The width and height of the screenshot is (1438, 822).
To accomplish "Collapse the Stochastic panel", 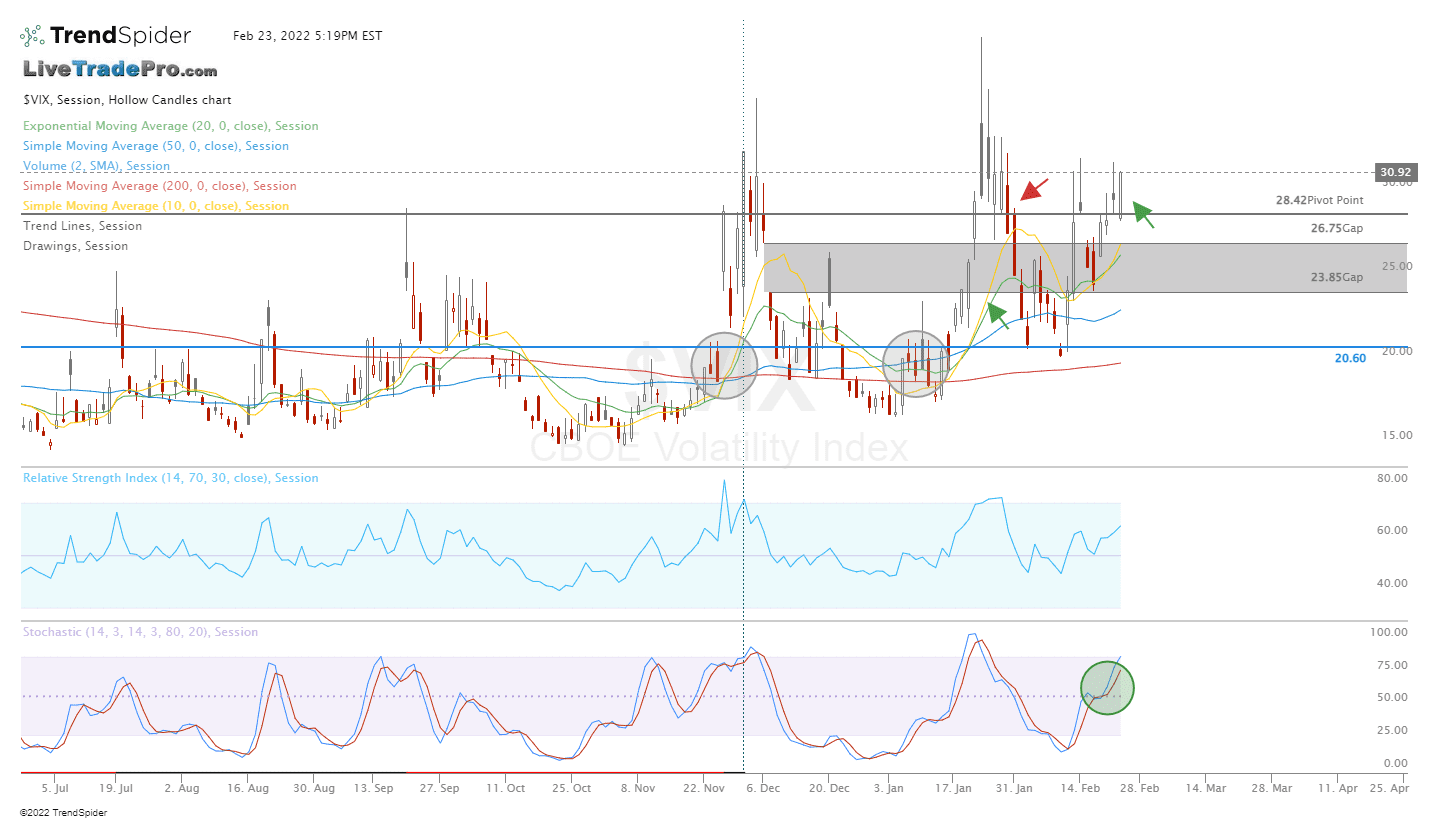I will (x=140, y=632).
